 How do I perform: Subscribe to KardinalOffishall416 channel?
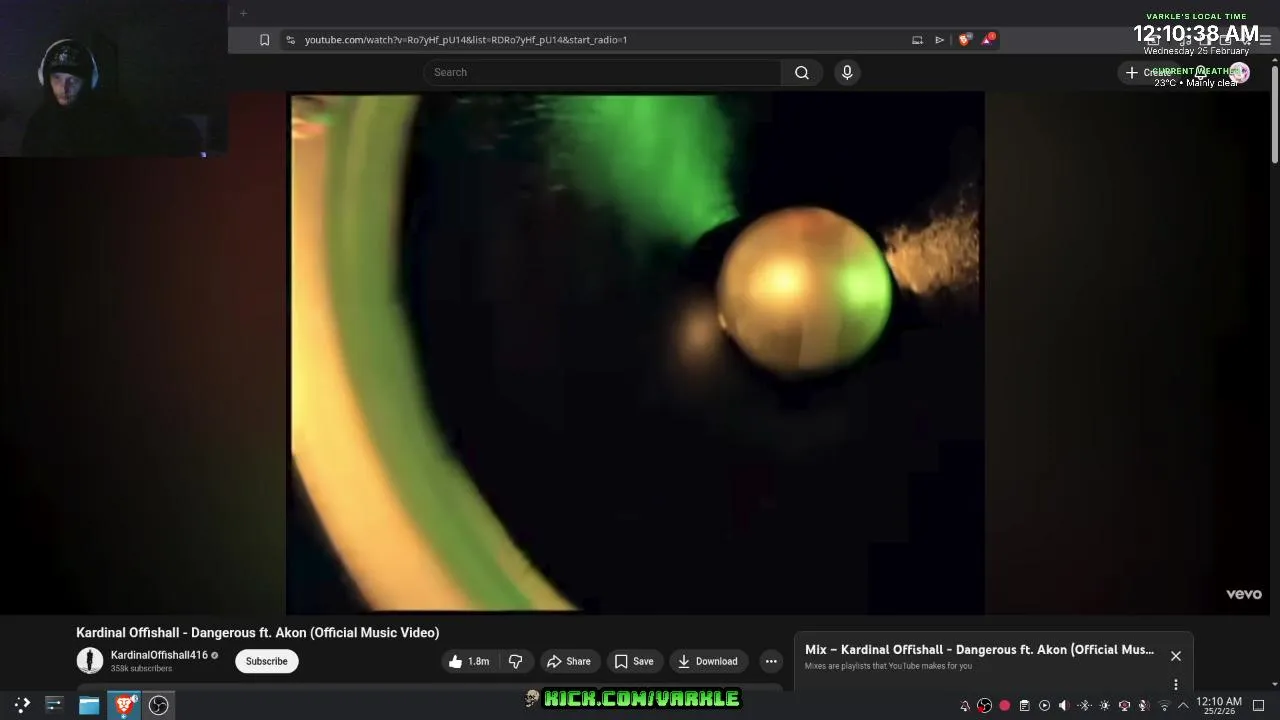267,661
